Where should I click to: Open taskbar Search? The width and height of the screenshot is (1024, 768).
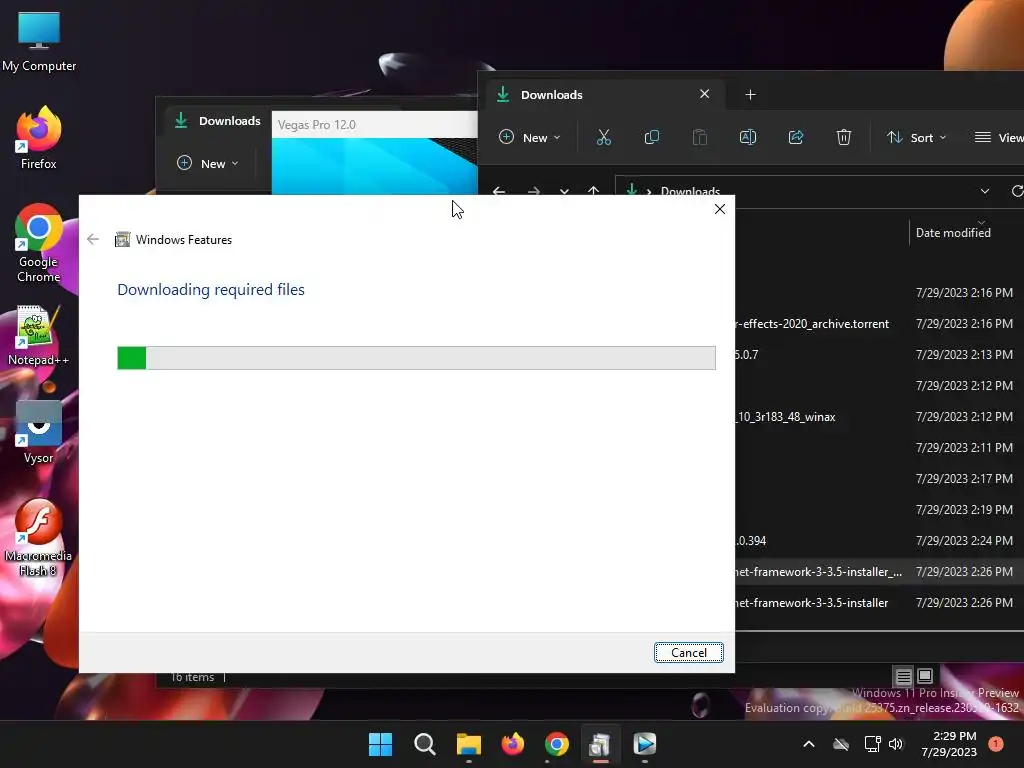tap(424, 744)
